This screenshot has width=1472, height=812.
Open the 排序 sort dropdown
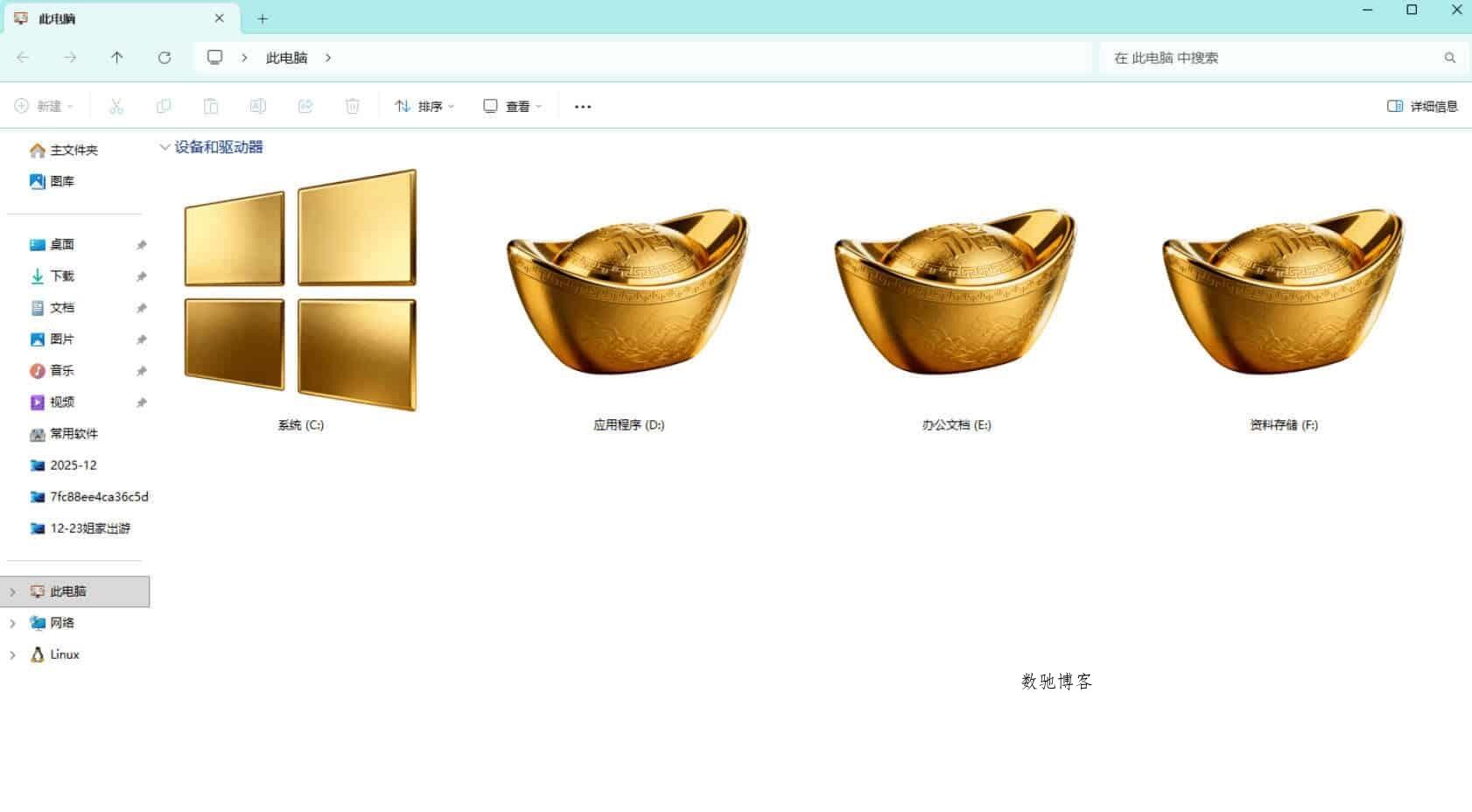tap(424, 106)
